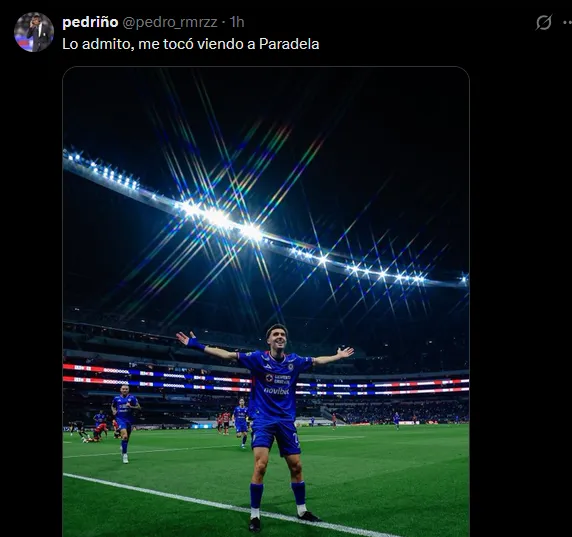Open the @pedro_rmrzz handle link
Screen dimensions: 572x537
(x=170, y=22)
